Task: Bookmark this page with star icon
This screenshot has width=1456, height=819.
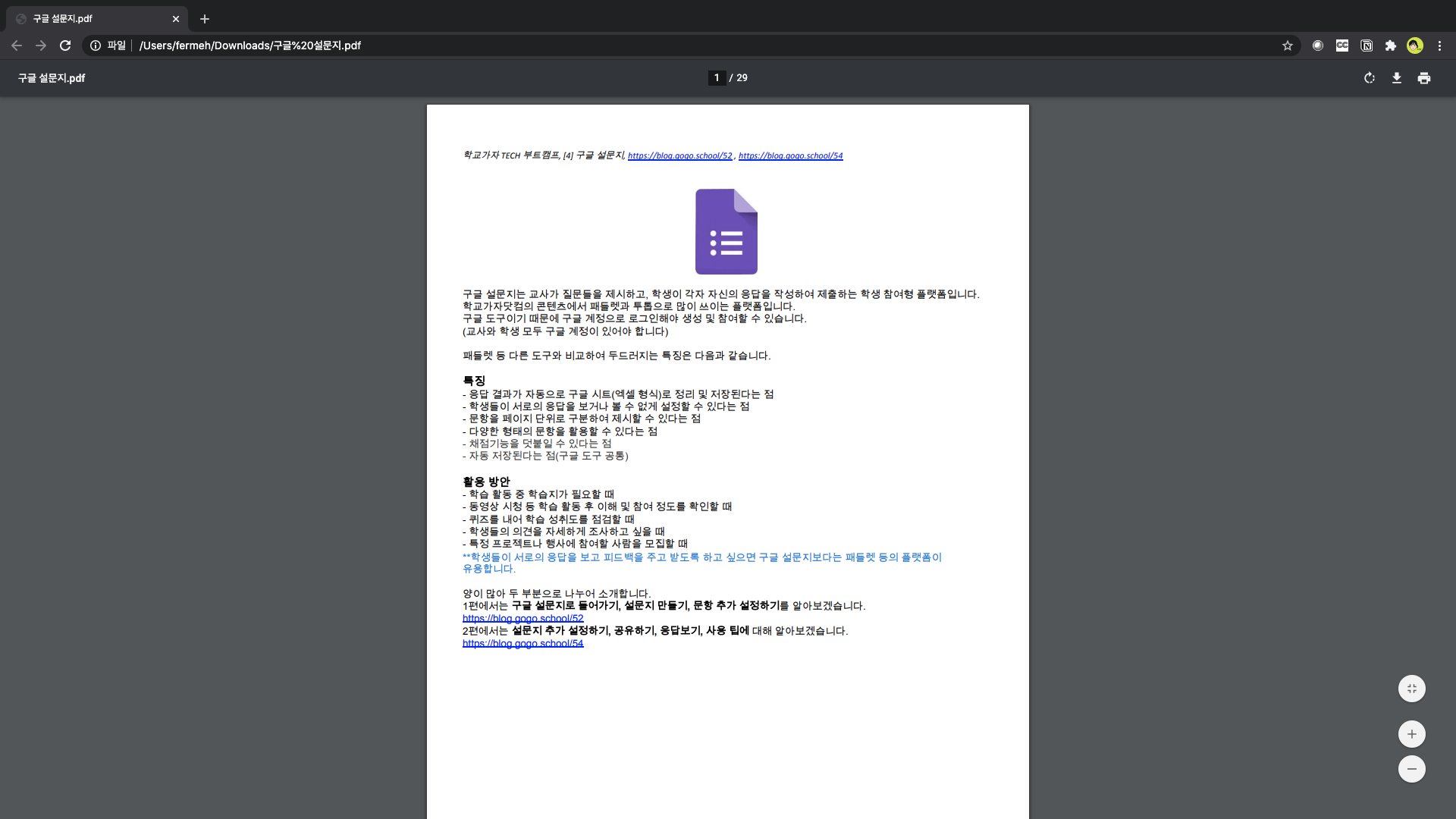Action: (x=1287, y=45)
